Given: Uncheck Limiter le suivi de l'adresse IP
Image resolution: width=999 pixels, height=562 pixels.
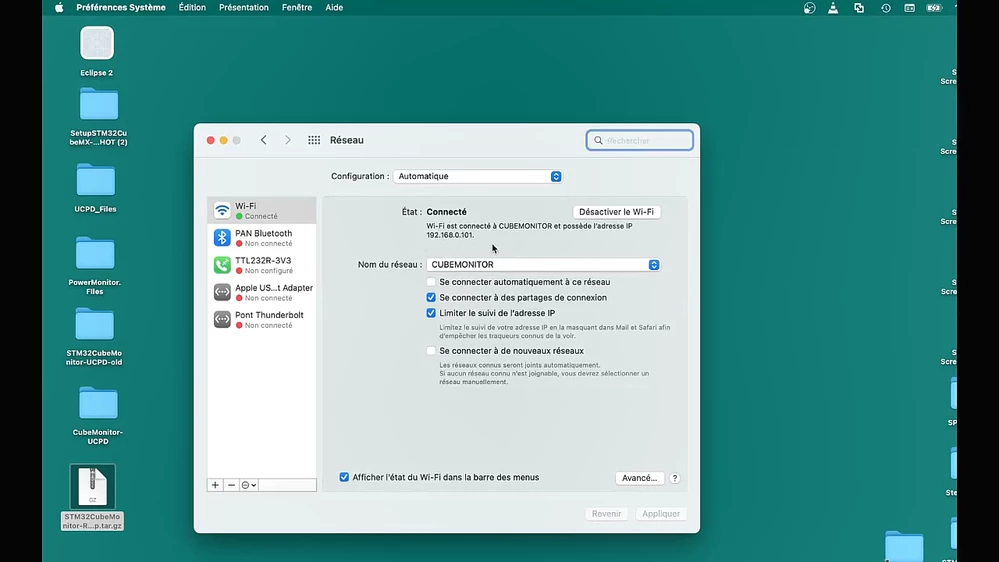Looking at the screenshot, I should (431, 313).
